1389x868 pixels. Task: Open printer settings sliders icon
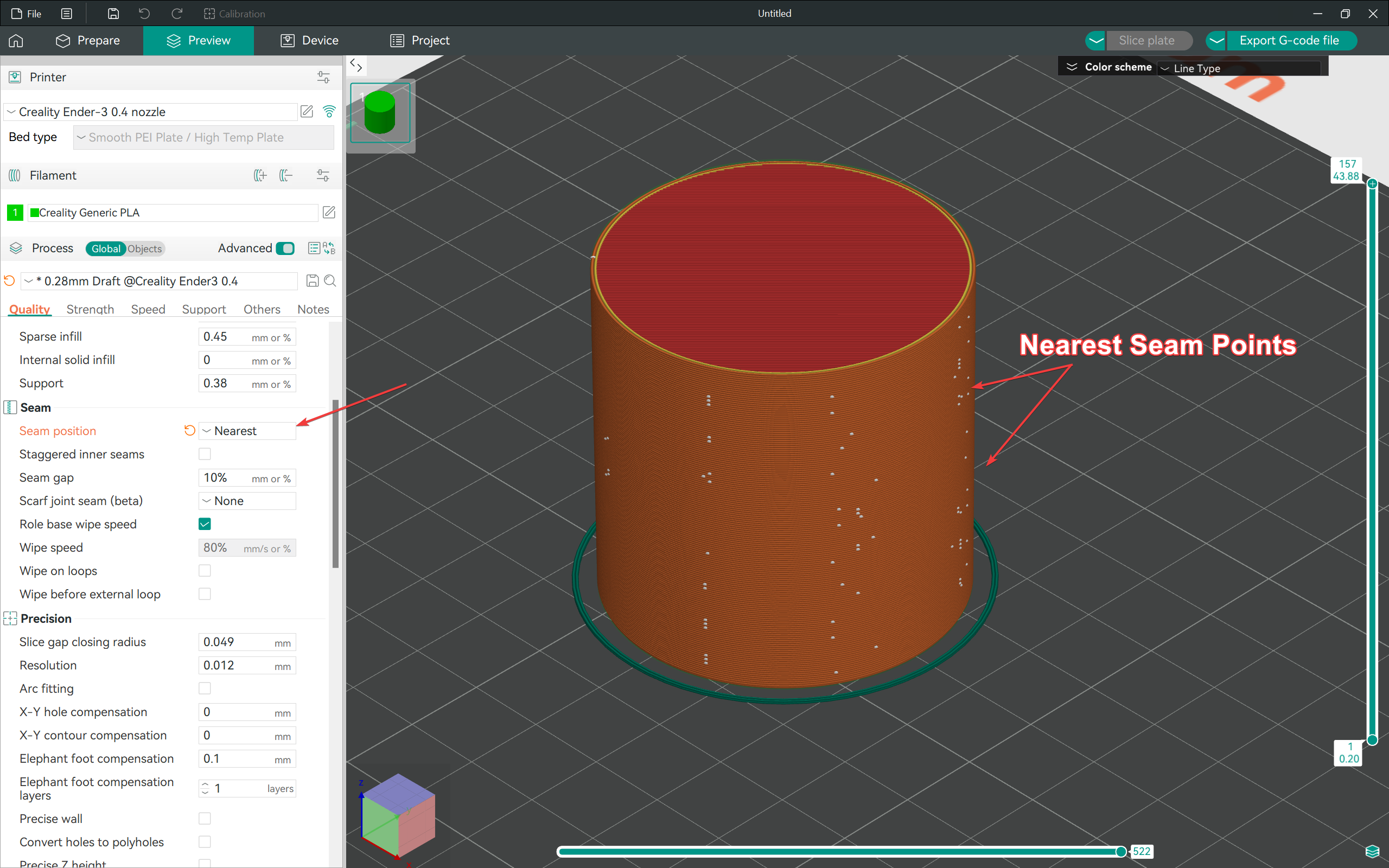click(323, 77)
